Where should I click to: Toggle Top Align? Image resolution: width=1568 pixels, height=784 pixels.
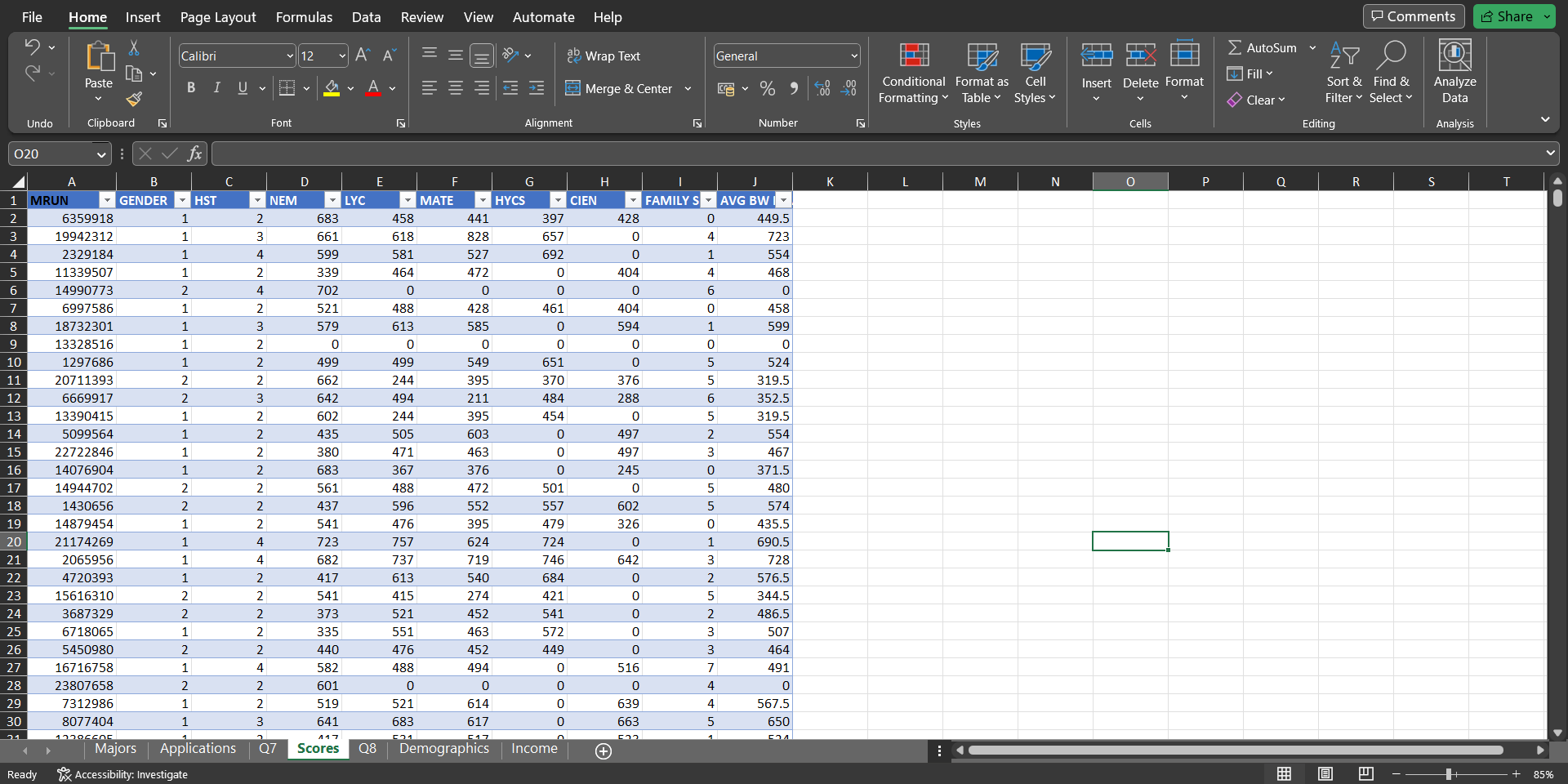coord(430,56)
